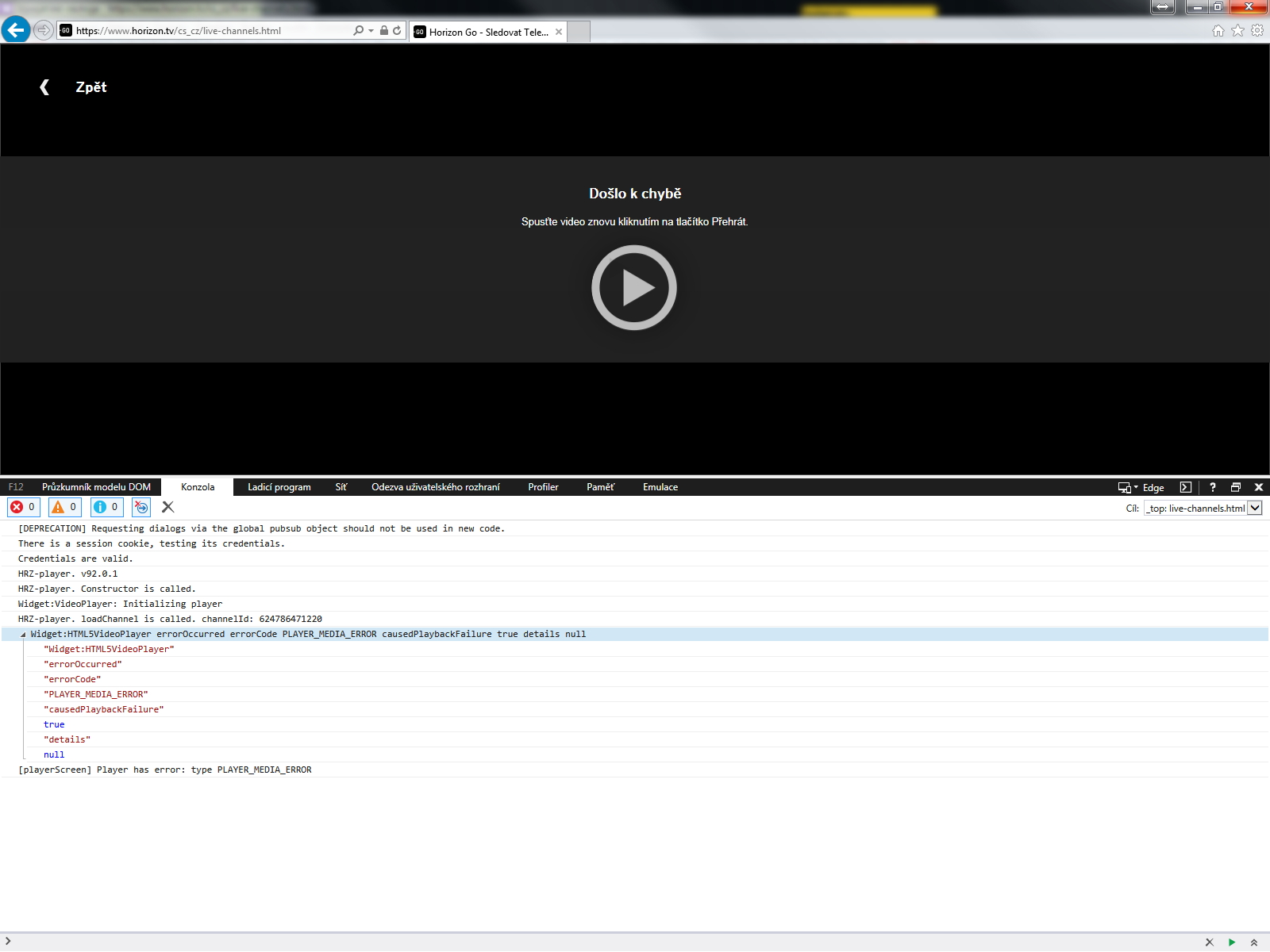1270x952 pixels.
Task: Open DevTools help question mark icon
Action: click(1212, 487)
